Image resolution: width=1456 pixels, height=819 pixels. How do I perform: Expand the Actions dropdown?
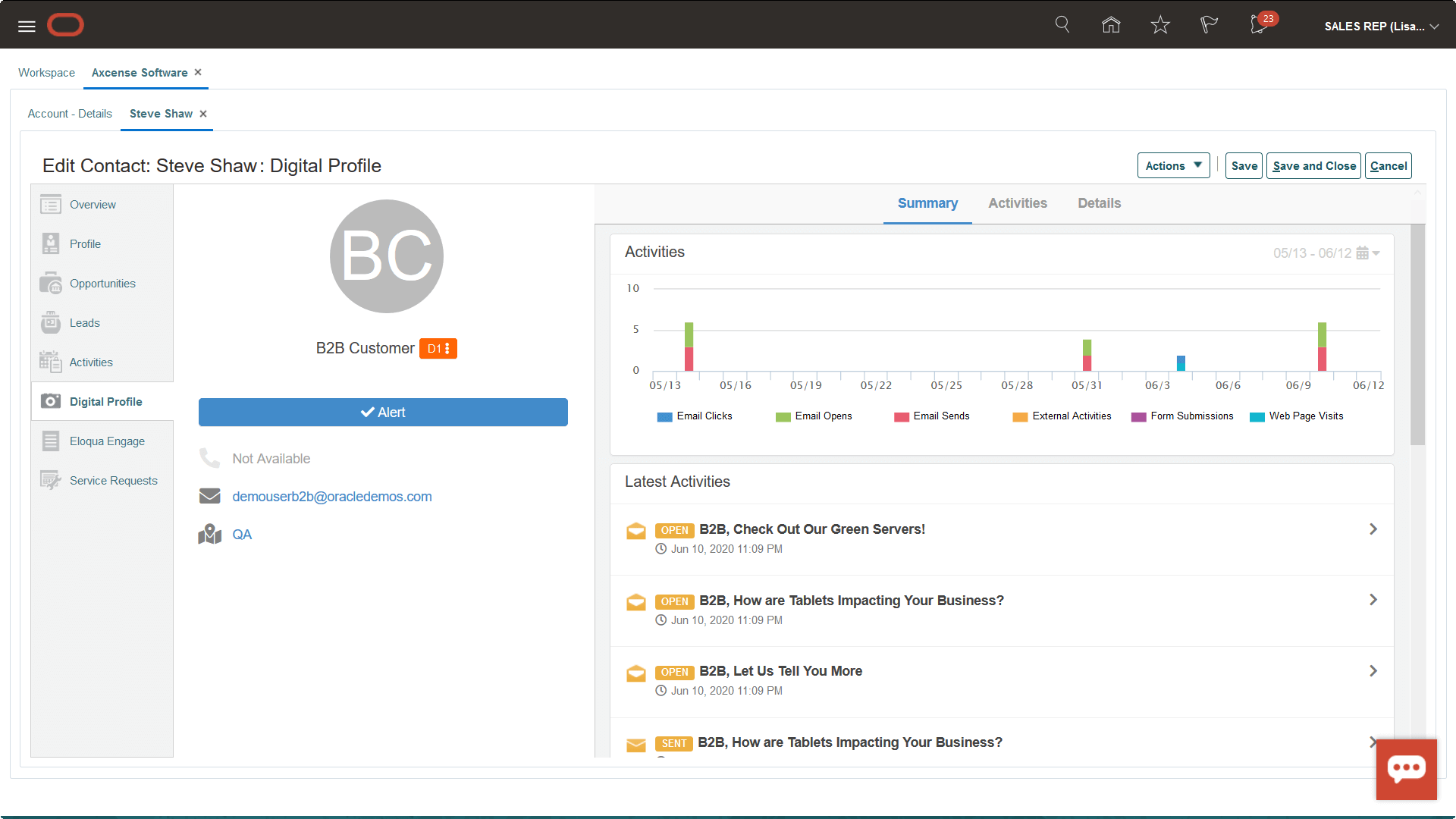coord(1173,165)
